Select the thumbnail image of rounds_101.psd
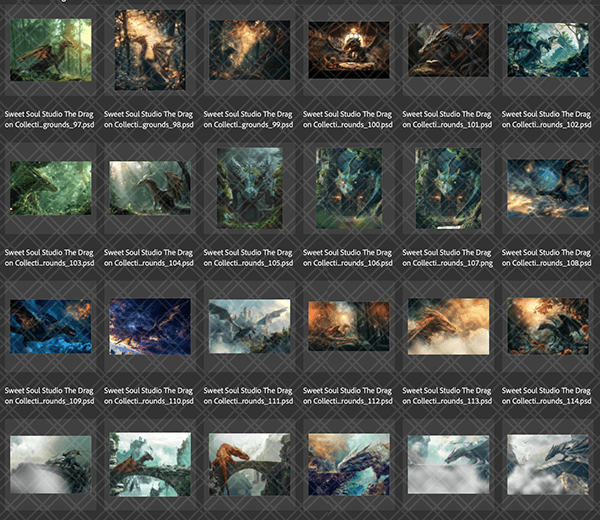 [x=448, y=50]
